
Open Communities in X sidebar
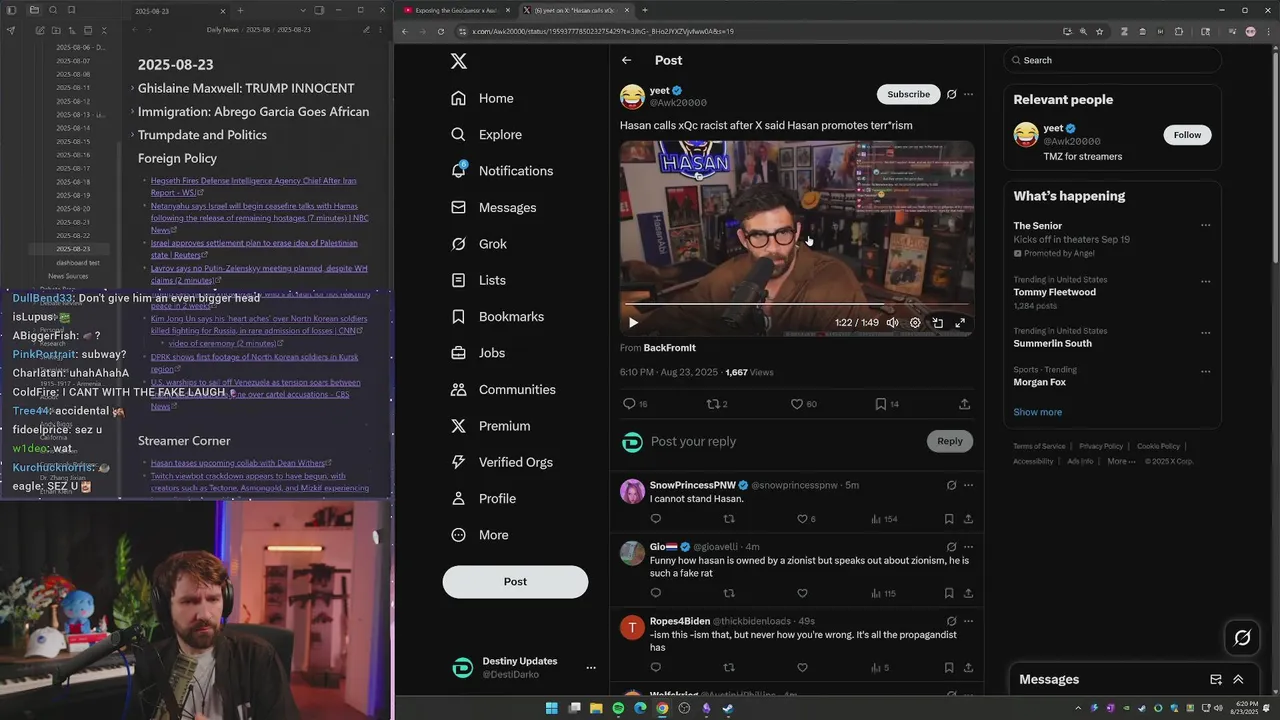point(503,389)
